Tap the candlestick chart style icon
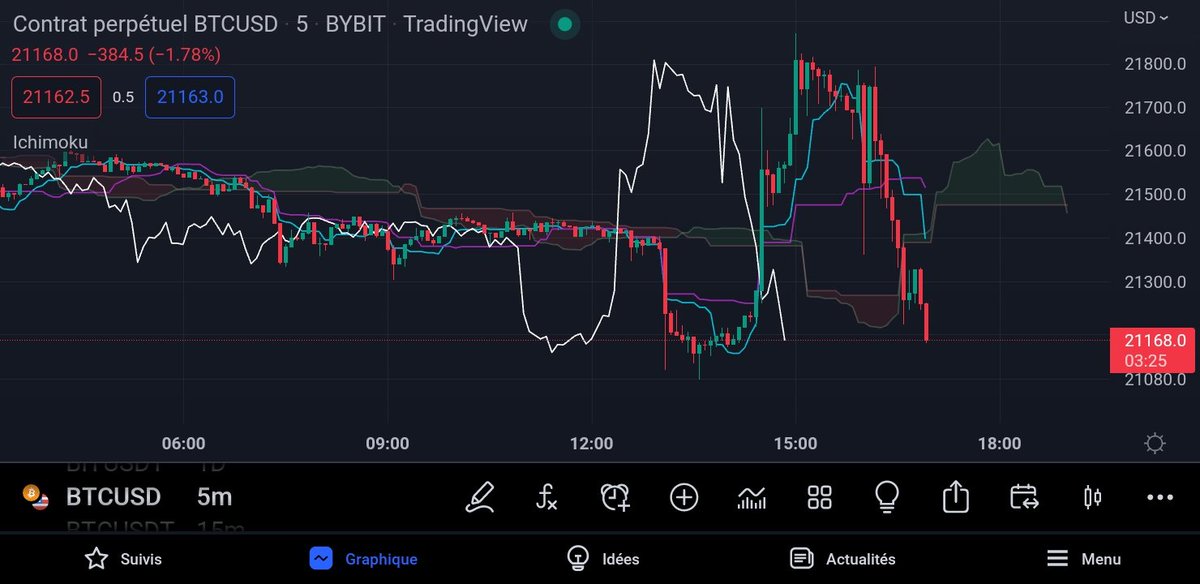1200x584 pixels. [x=1092, y=496]
